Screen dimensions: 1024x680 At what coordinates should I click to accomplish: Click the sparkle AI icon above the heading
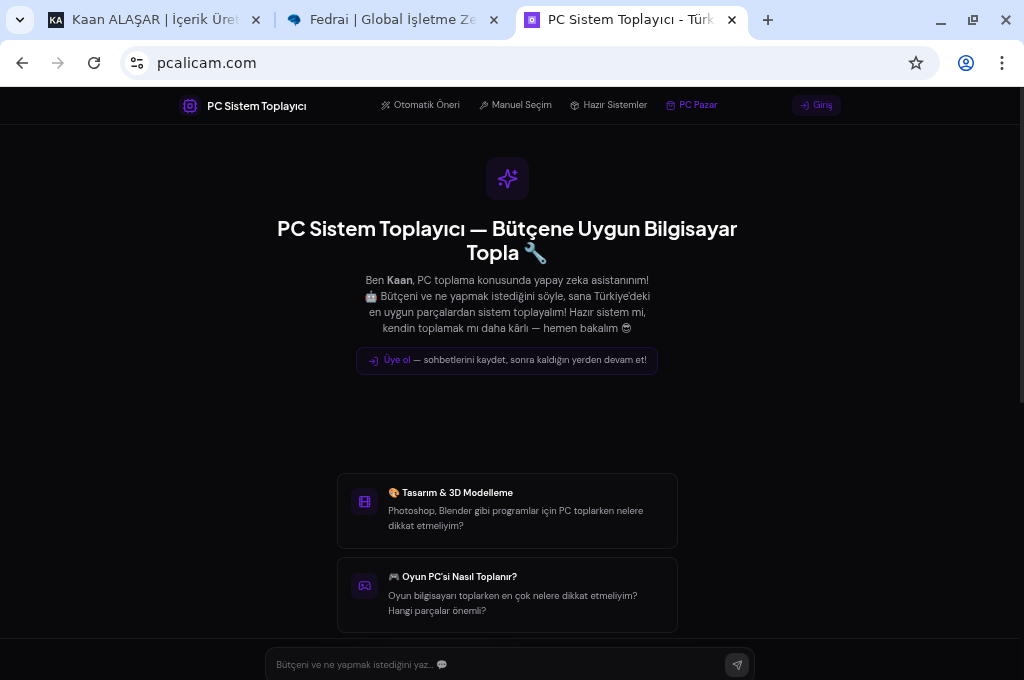[507, 178]
